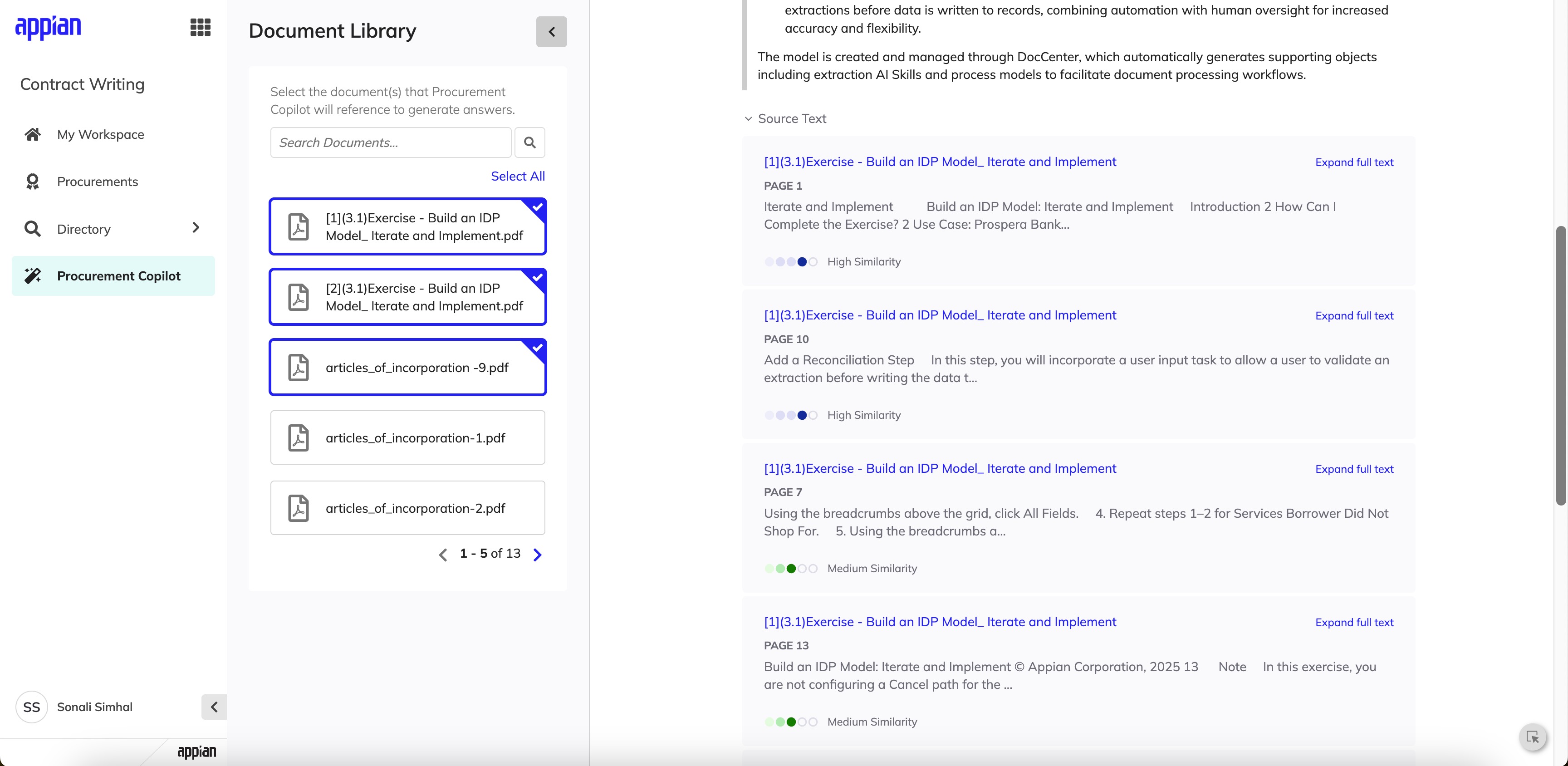The height and width of the screenshot is (766, 1568).
Task: Deselect articles_of_incorporation -9.pdf document
Action: click(x=408, y=367)
